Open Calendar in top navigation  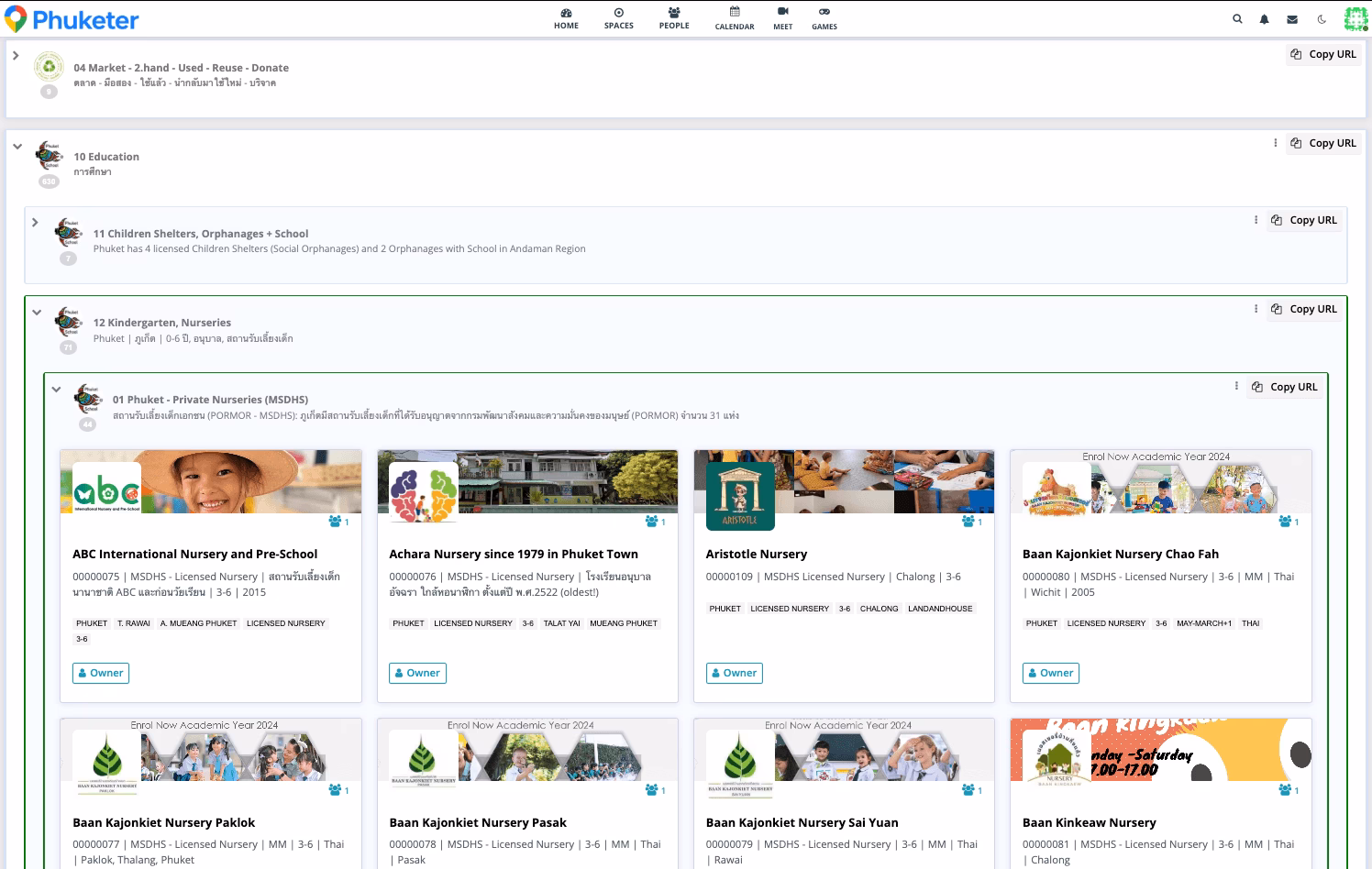click(x=735, y=18)
